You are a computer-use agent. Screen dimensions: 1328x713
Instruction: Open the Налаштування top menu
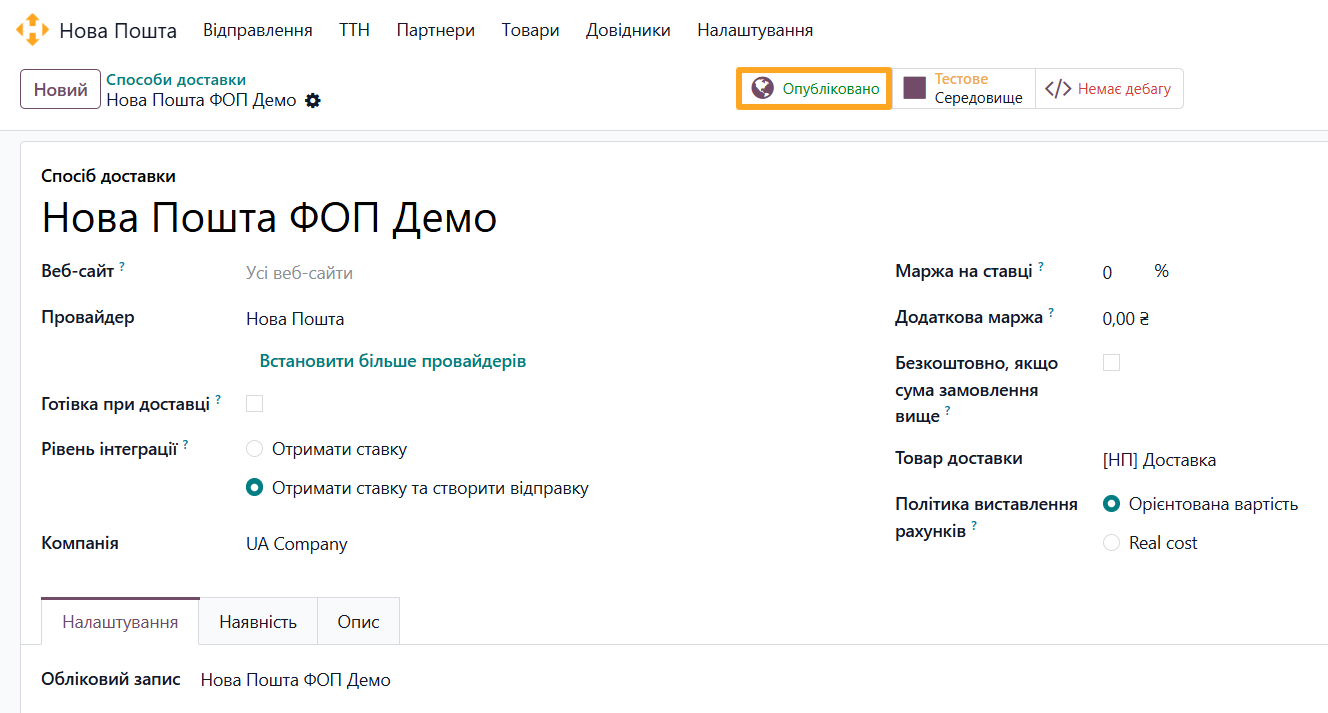click(x=755, y=30)
